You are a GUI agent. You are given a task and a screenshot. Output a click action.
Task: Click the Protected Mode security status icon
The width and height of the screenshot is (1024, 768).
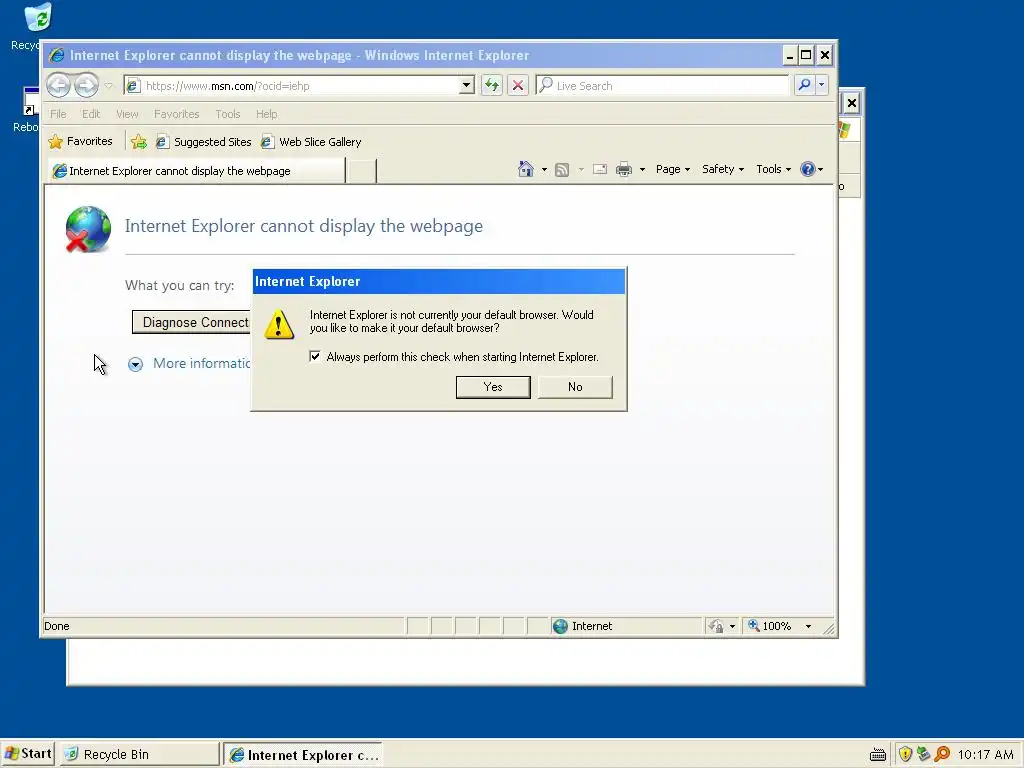click(x=716, y=626)
